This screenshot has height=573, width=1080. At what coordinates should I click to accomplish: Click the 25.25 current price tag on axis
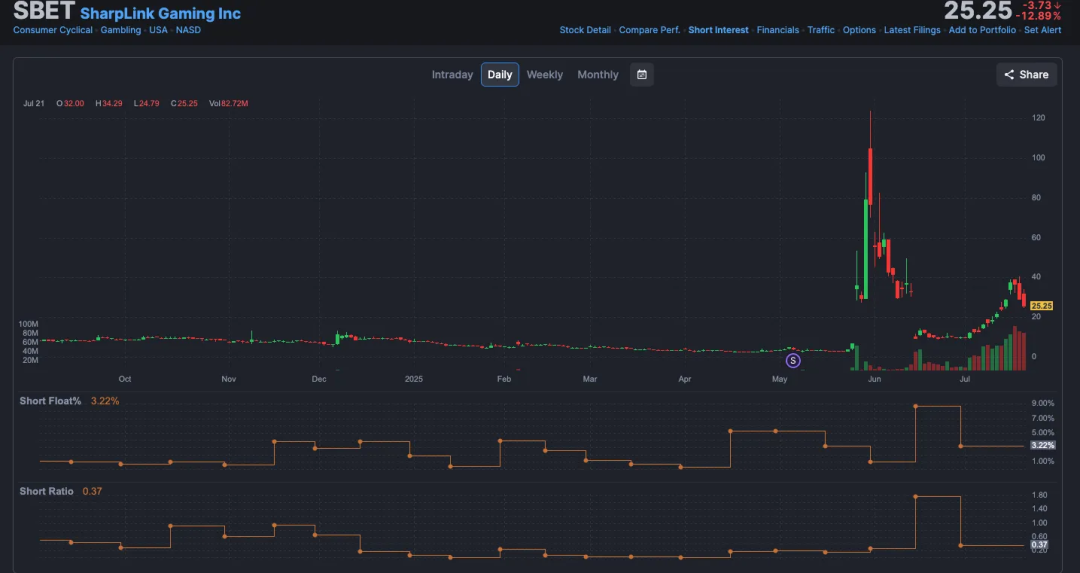1042,305
